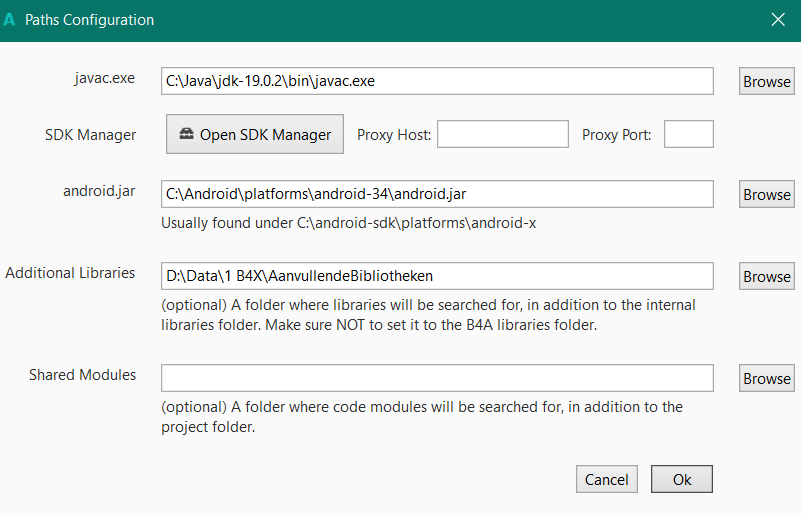The height and width of the screenshot is (516, 801).
Task: Click the javac.exe path input field
Action: pos(437,81)
